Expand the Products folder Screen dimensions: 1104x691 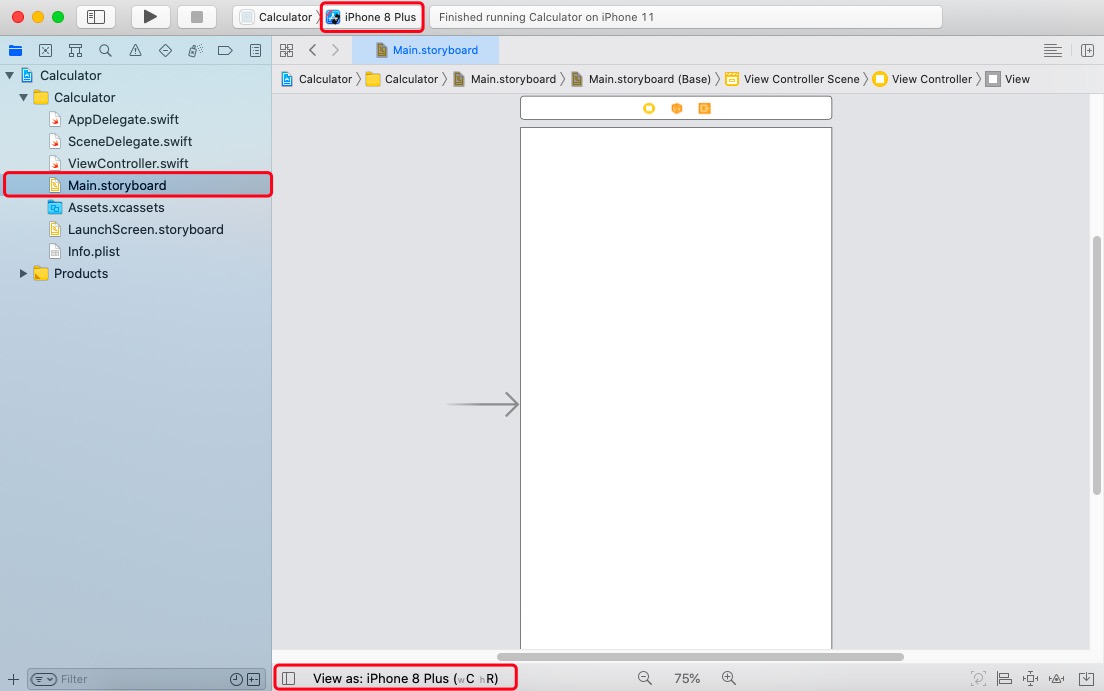[23, 273]
